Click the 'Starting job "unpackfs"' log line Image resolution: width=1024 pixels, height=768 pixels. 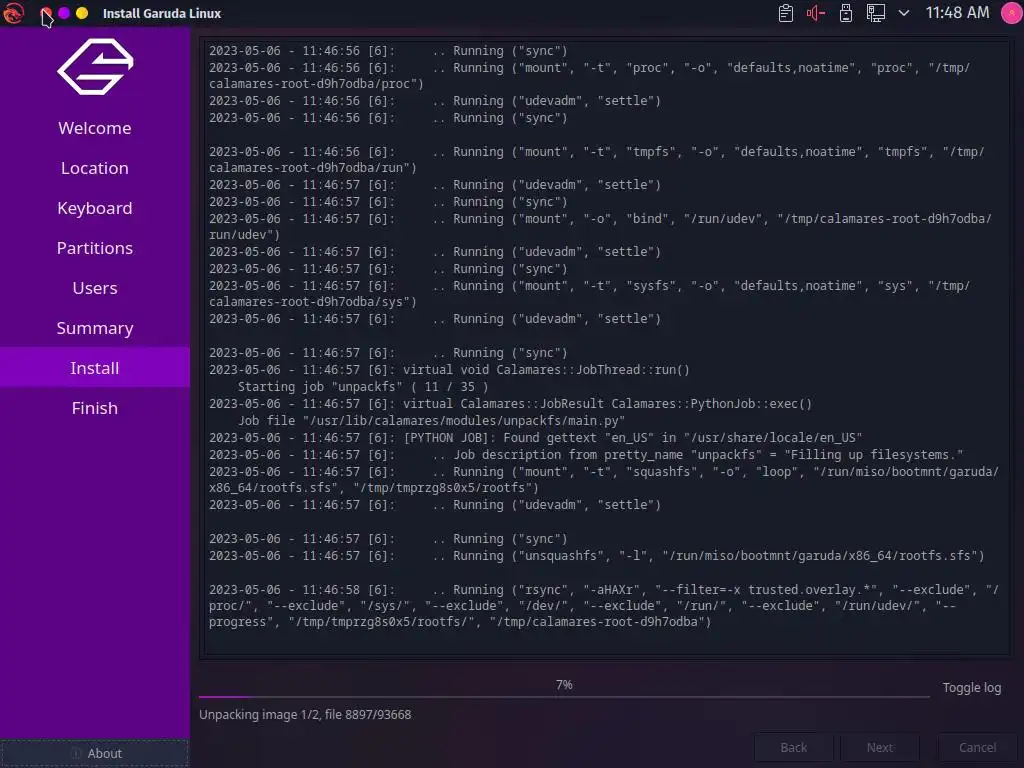(x=362, y=387)
